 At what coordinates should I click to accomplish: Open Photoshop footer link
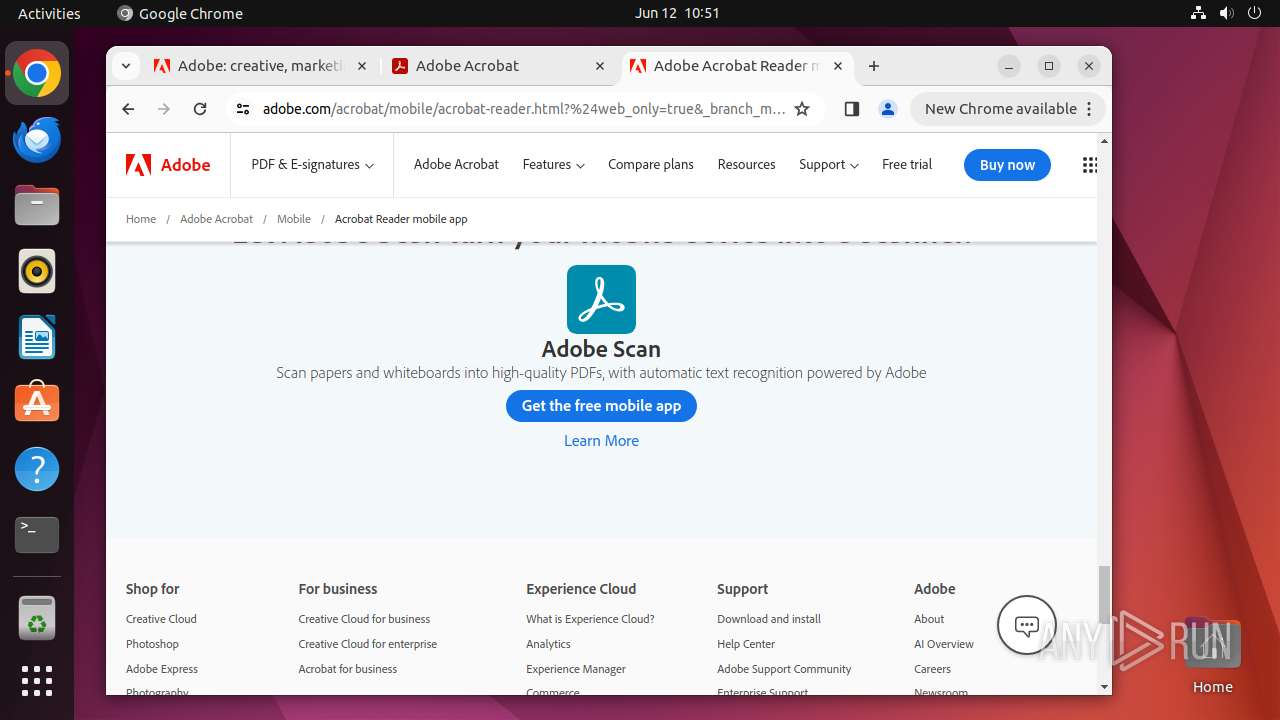click(152, 644)
